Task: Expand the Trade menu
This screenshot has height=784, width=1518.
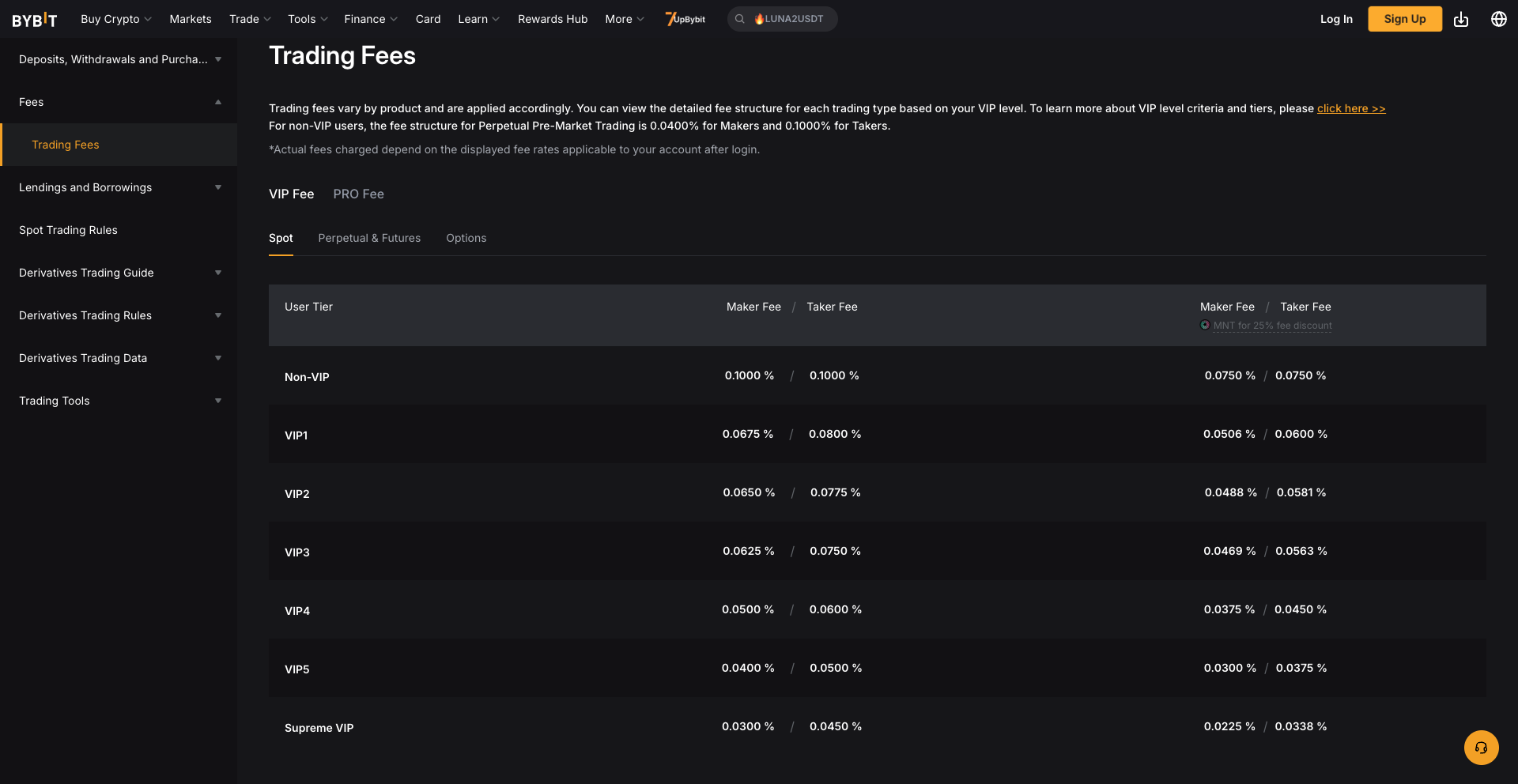Action: pos(250,19)
